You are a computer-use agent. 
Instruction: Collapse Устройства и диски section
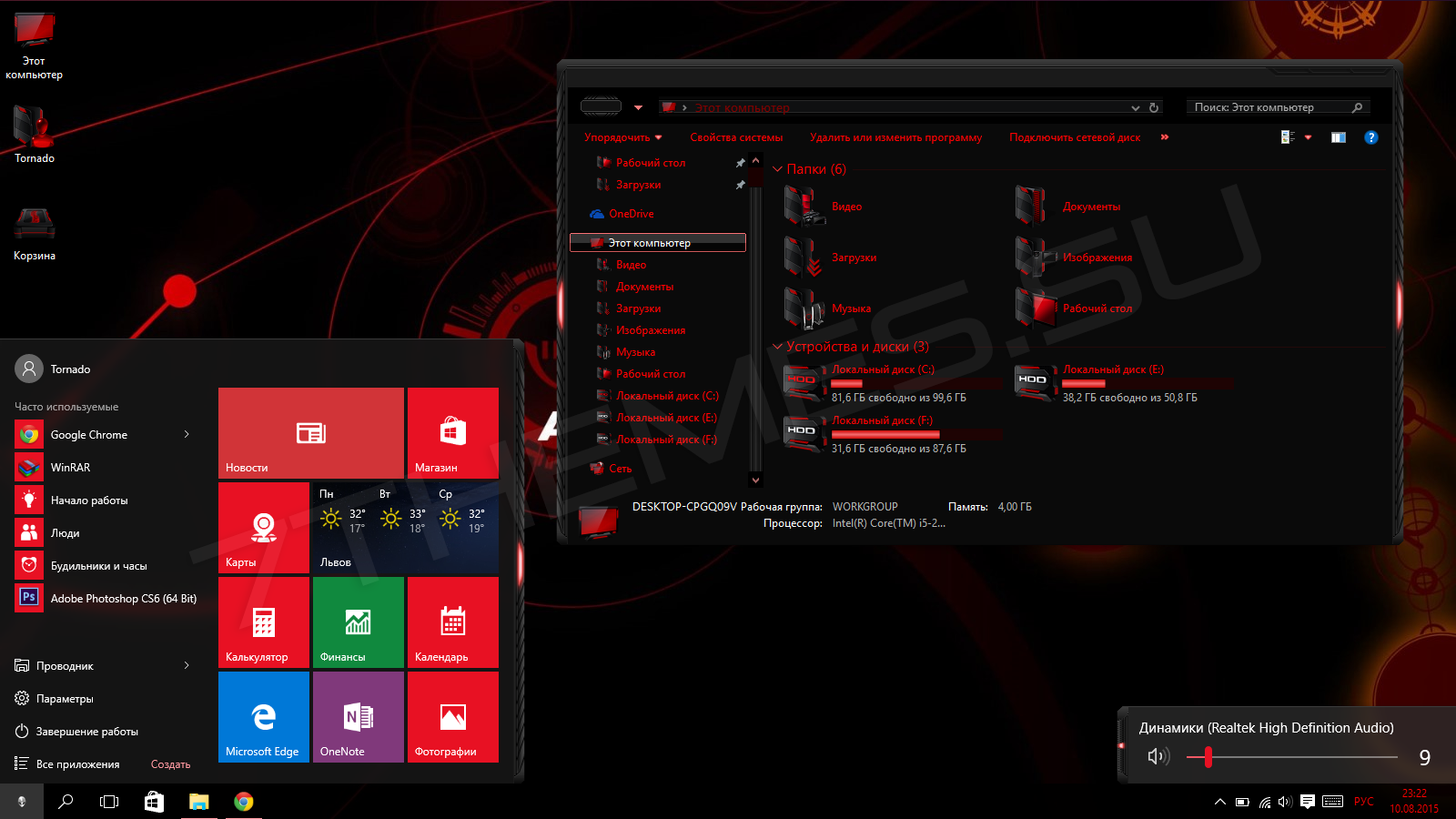tap(778, 347)
